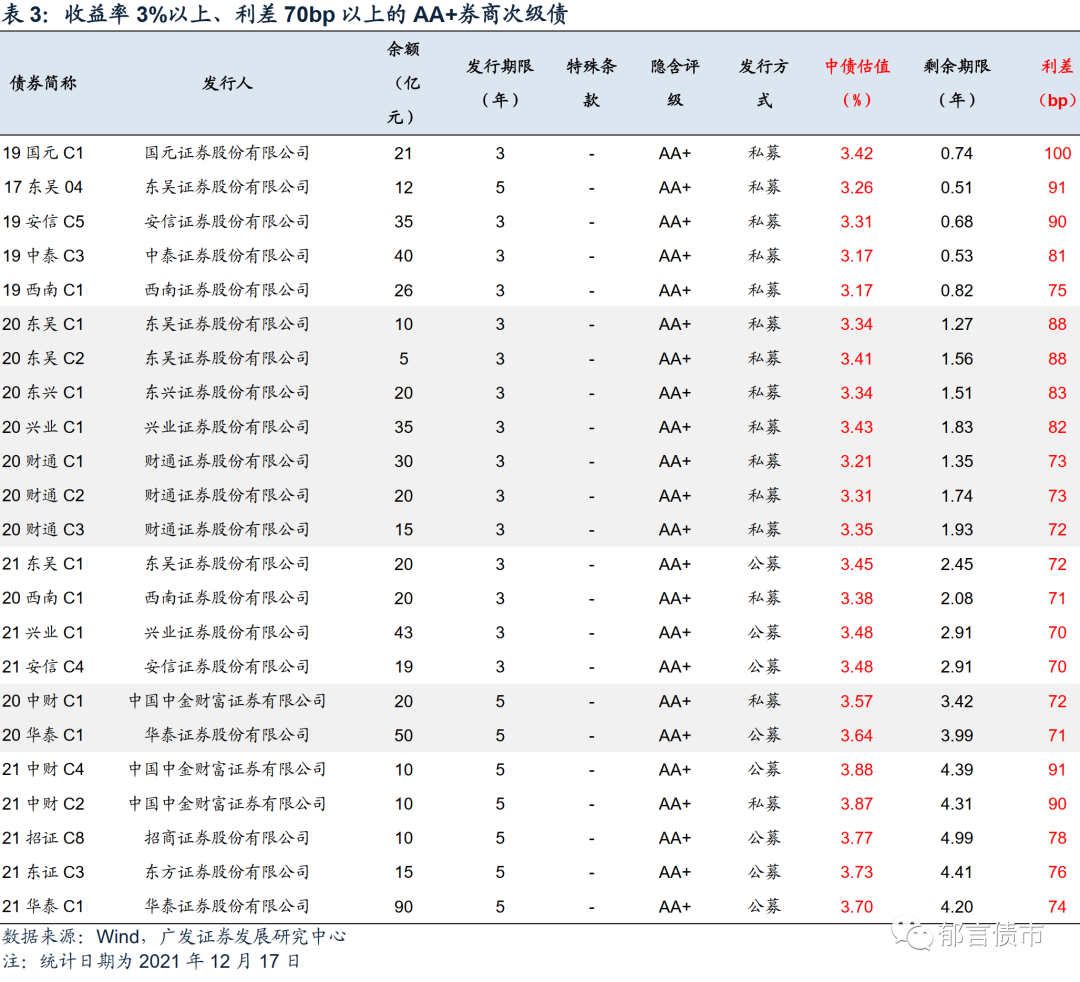Click issuer '中泰证券股份有限公司'
Viewport: 1080px width, 982px height.
[227, 256]
